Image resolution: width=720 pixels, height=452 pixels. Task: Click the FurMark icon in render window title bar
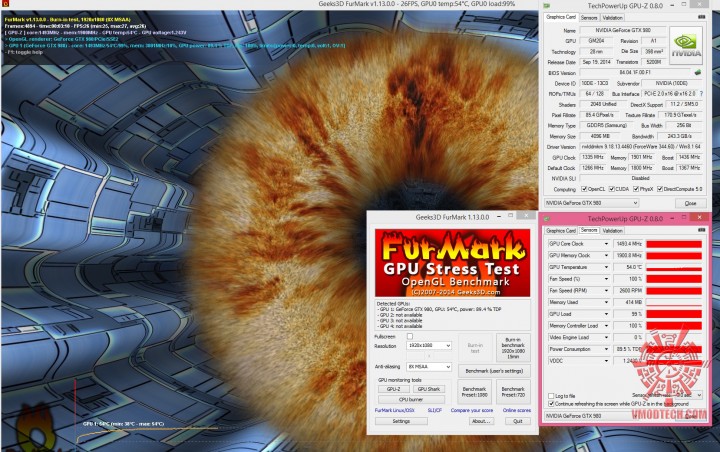pyautogui.click(x=5, y=3)
